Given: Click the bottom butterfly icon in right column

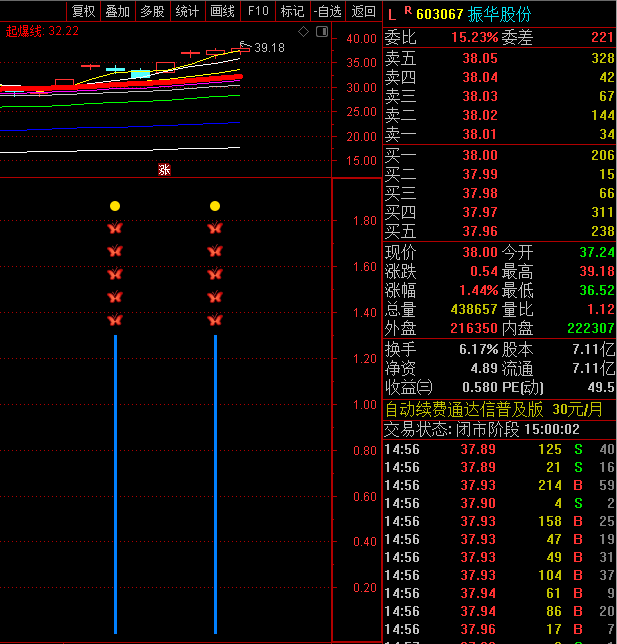Looking at the screenshot, I should 215,321.
